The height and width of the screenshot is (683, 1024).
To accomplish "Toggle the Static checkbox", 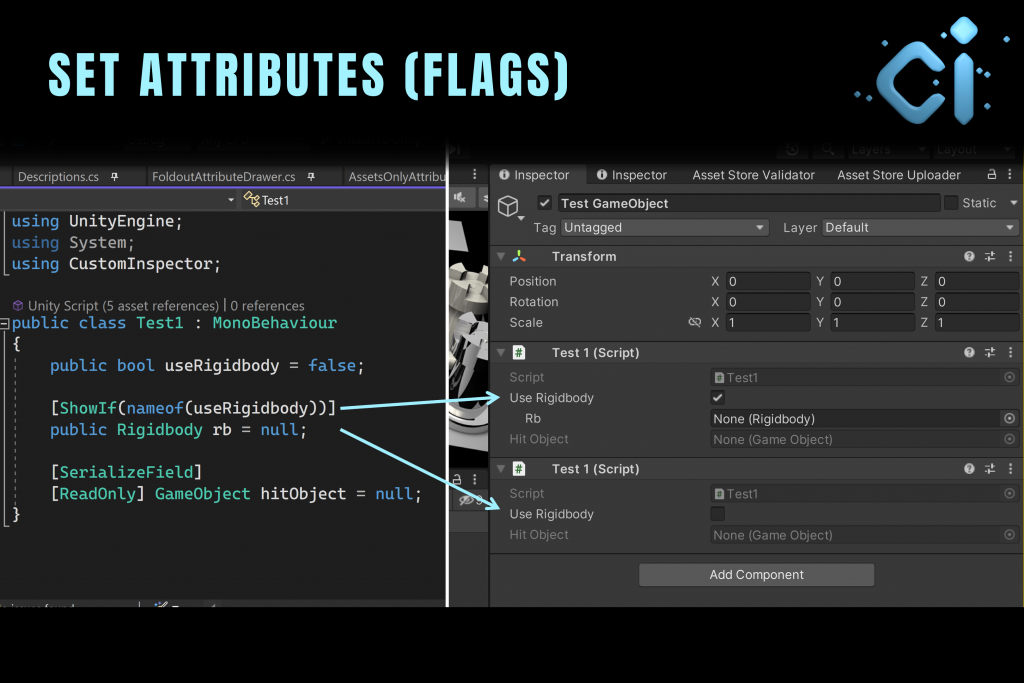I will (951, 203).
